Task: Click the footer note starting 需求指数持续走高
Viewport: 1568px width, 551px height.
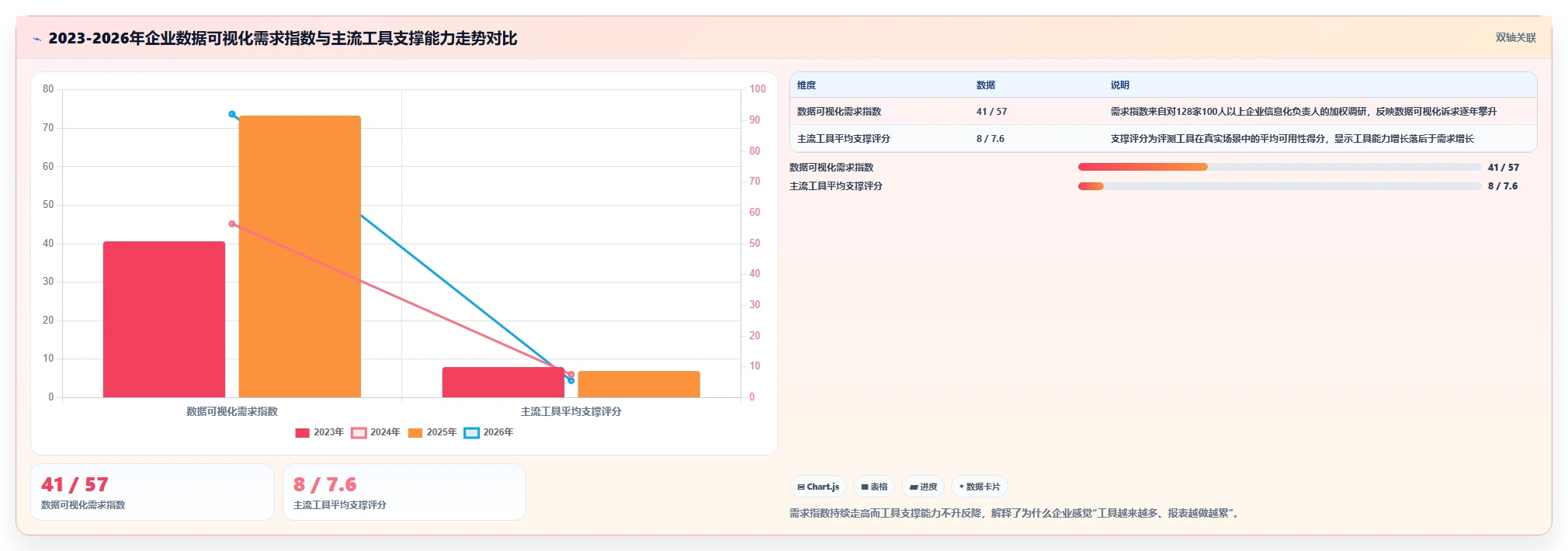Action: 1014,513
